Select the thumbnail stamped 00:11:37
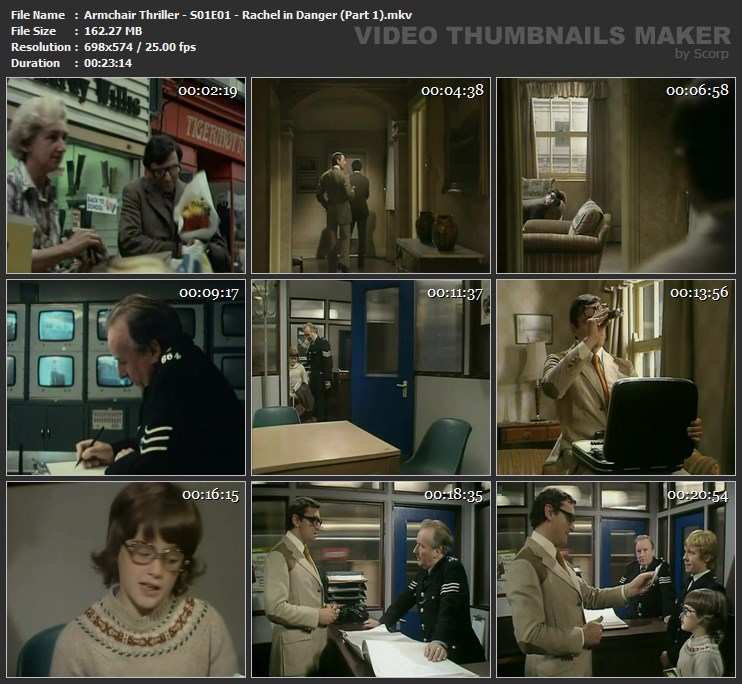This screenshot has height=684, width=742. [x=371, y=377]
